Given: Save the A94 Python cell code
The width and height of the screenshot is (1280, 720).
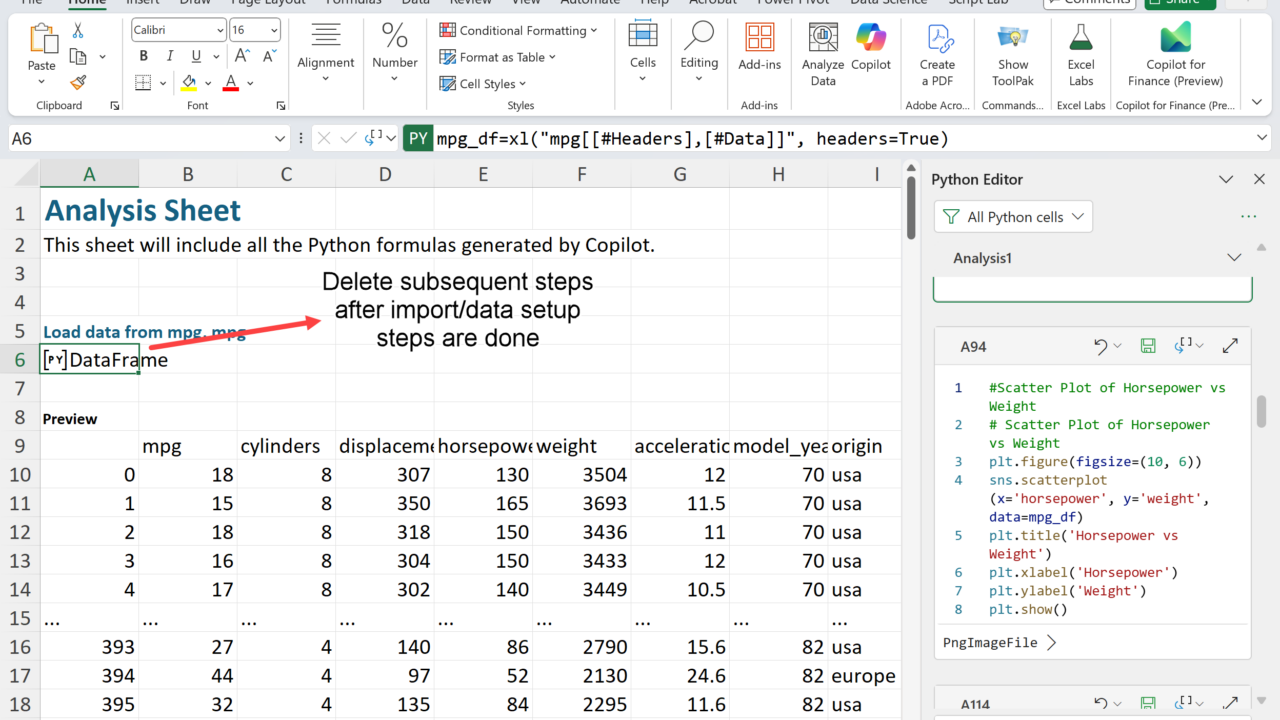Looking at the screenshot, I should pos(1148,346).
